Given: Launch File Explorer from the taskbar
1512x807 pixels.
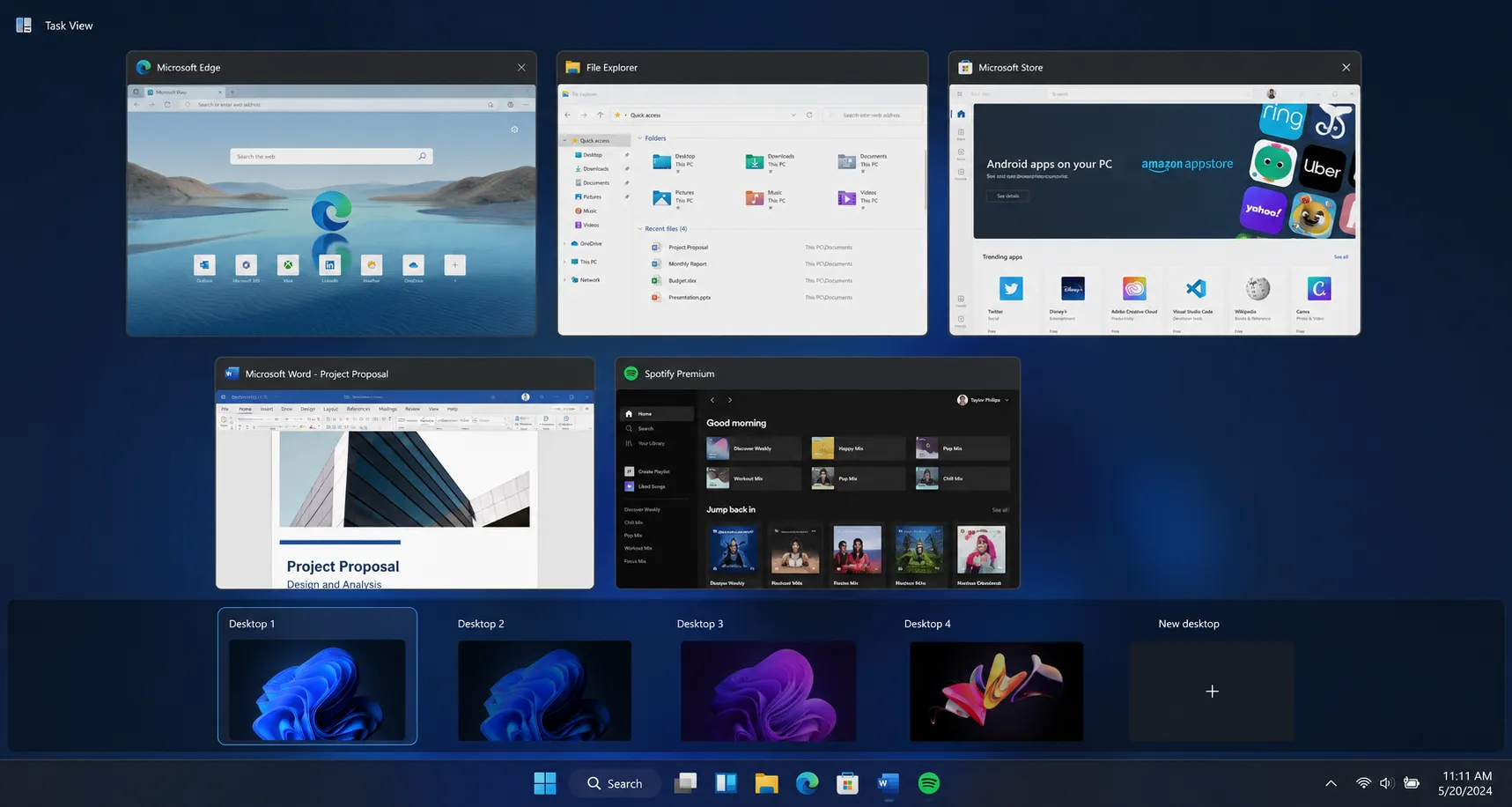Looking at the screenshot, I should point(766,783).
